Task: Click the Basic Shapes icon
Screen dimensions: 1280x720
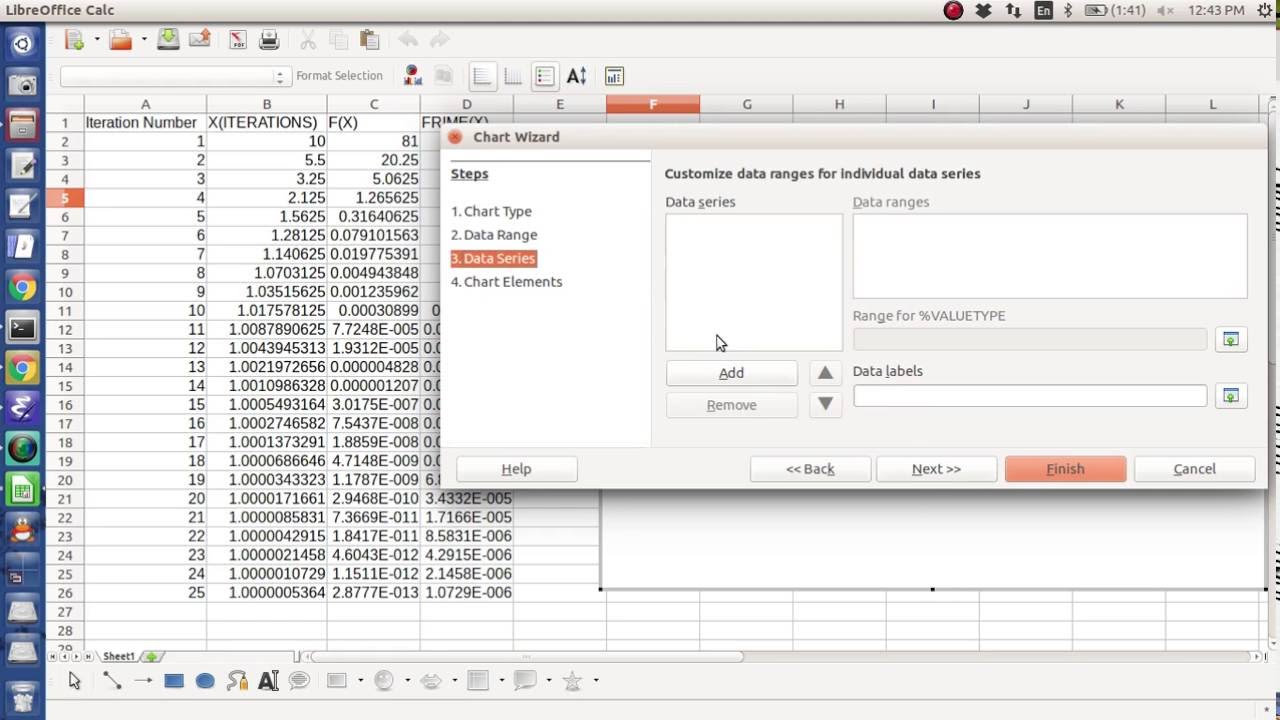Action: [x=337, y=681]
